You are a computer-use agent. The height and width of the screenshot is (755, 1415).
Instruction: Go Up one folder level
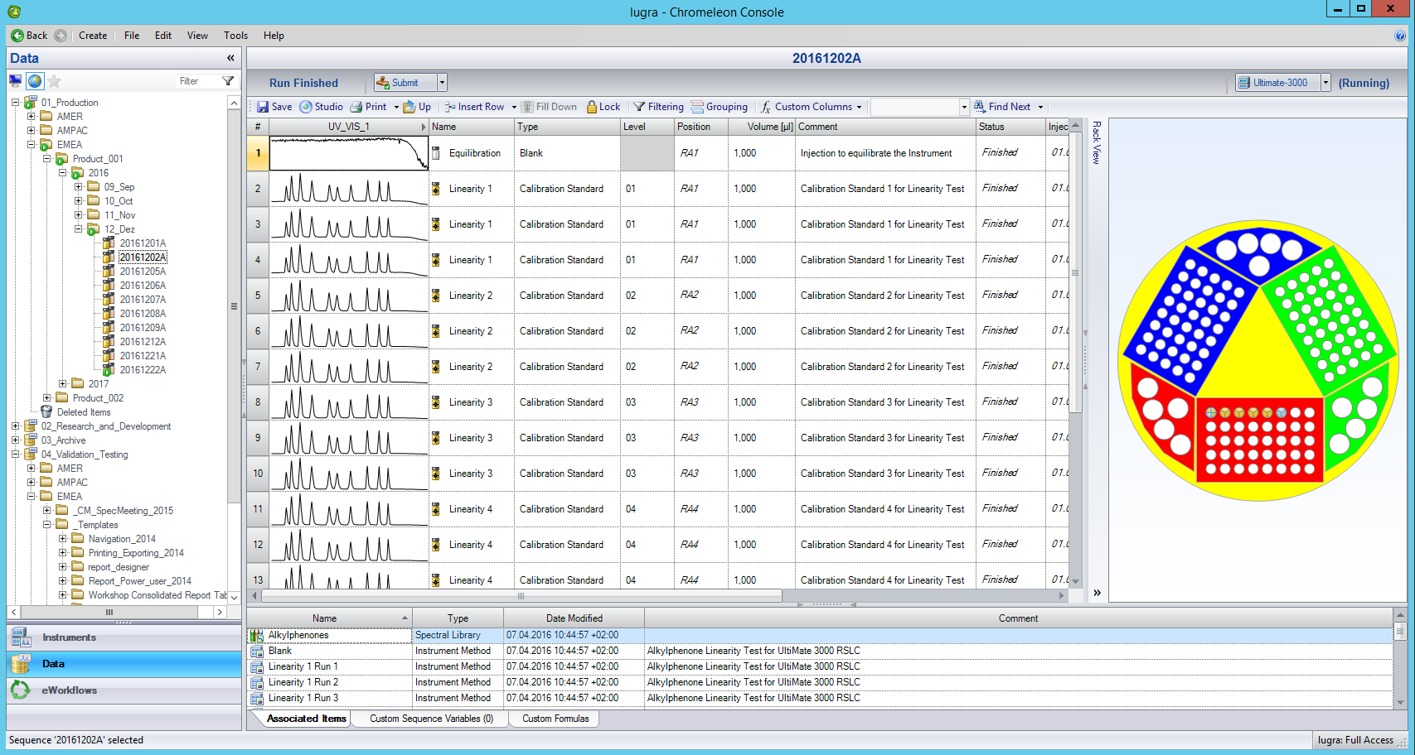417,107
